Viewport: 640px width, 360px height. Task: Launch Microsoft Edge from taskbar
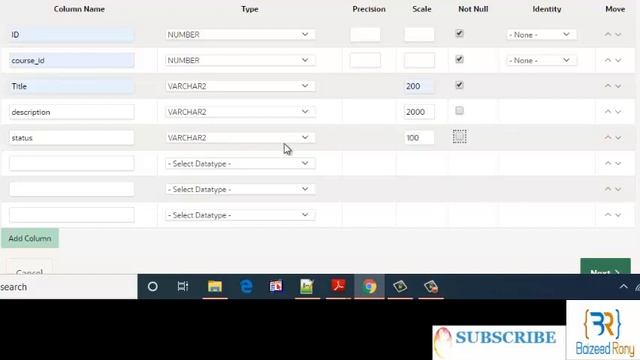click(246, 287)
